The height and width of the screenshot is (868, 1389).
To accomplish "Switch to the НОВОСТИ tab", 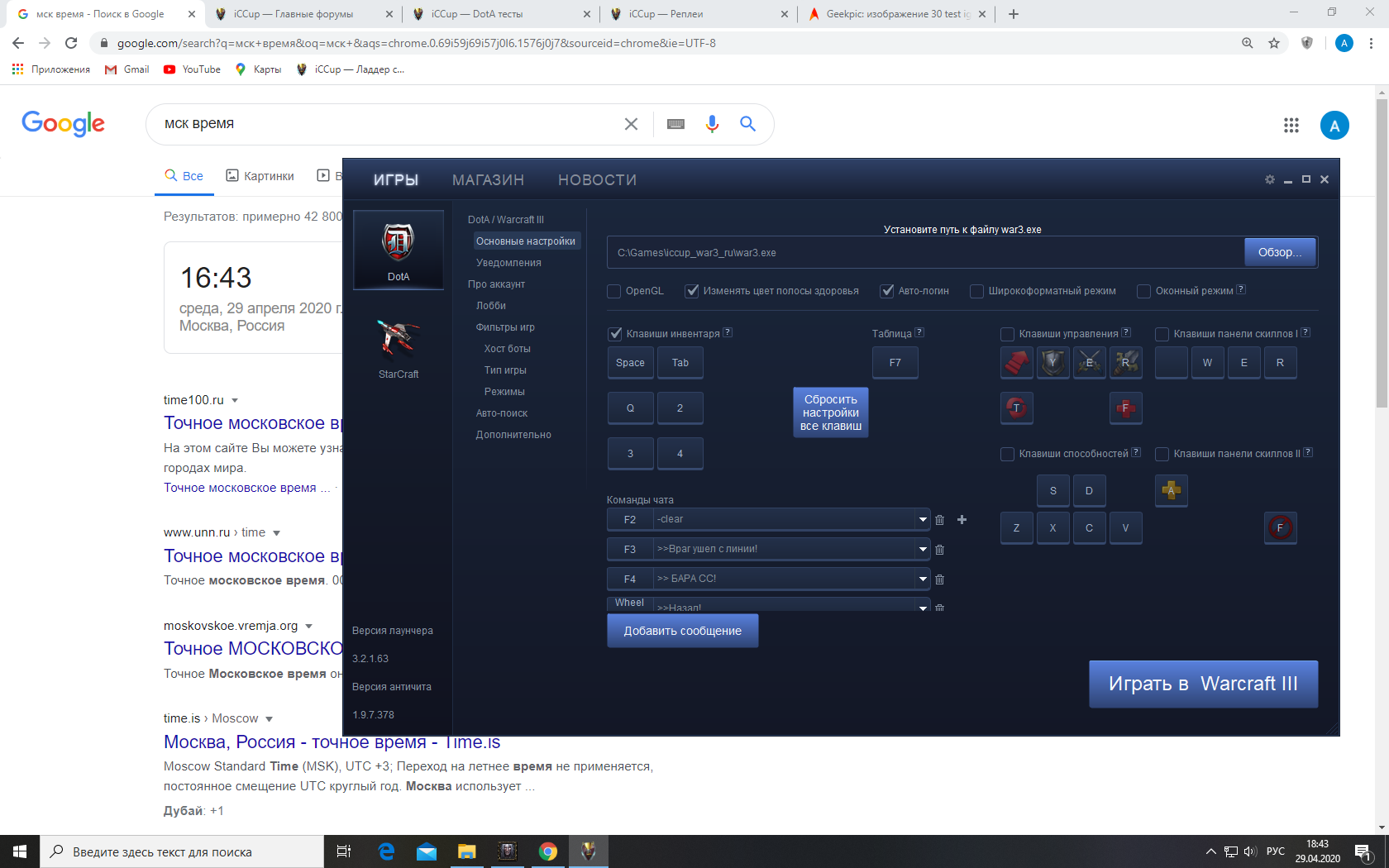I will 597,180.
